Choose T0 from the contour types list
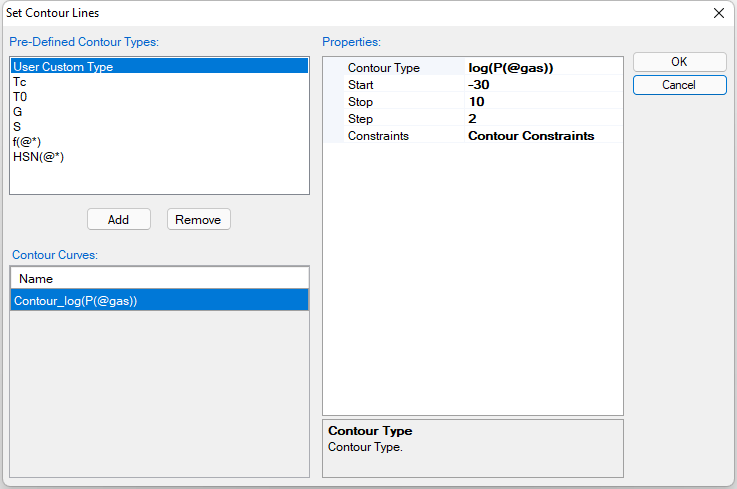The image size is (737, 489). 20,97
